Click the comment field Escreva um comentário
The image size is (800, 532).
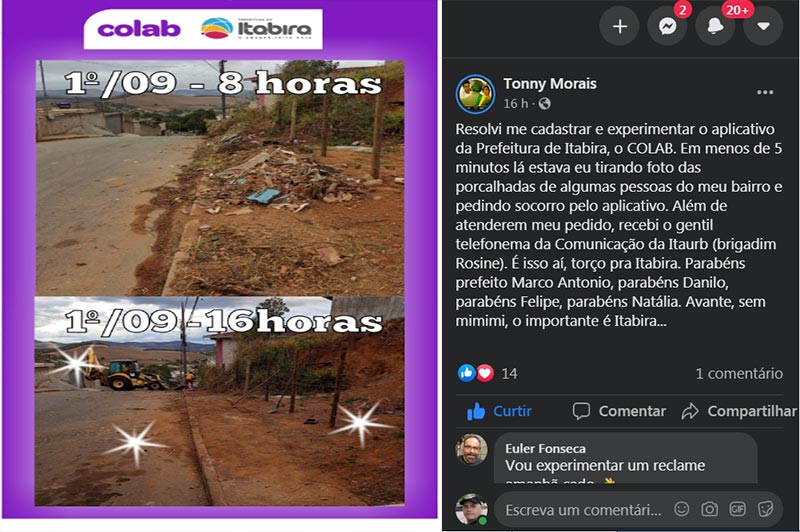coord(583,510)
